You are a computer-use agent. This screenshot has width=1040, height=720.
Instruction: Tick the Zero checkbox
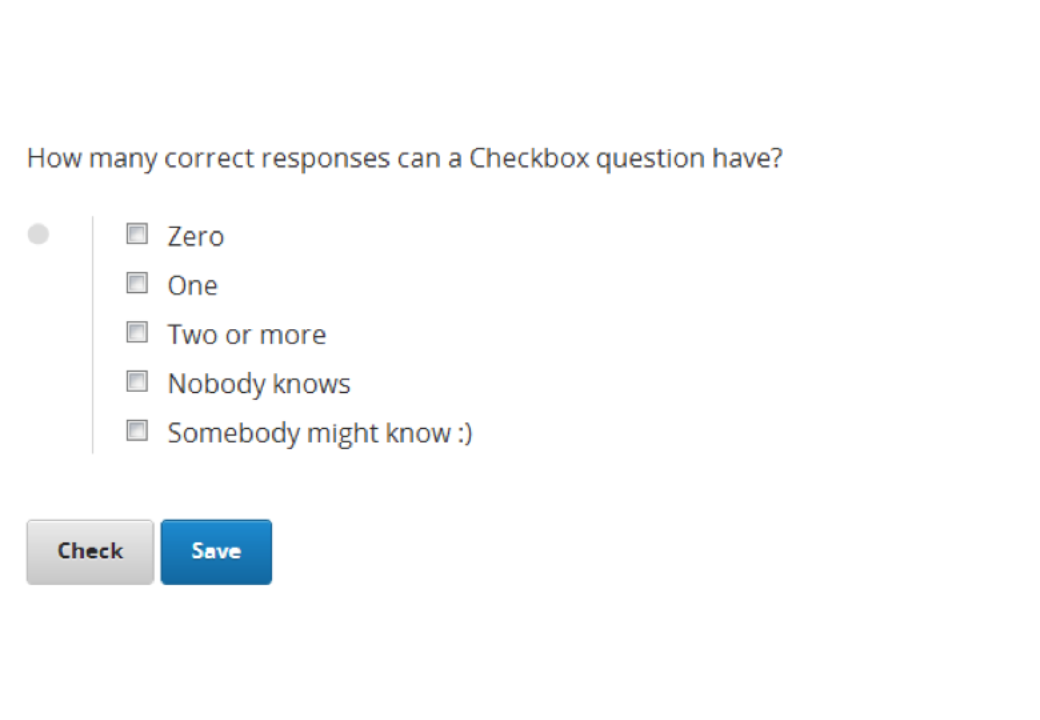[x=137, y=235]
